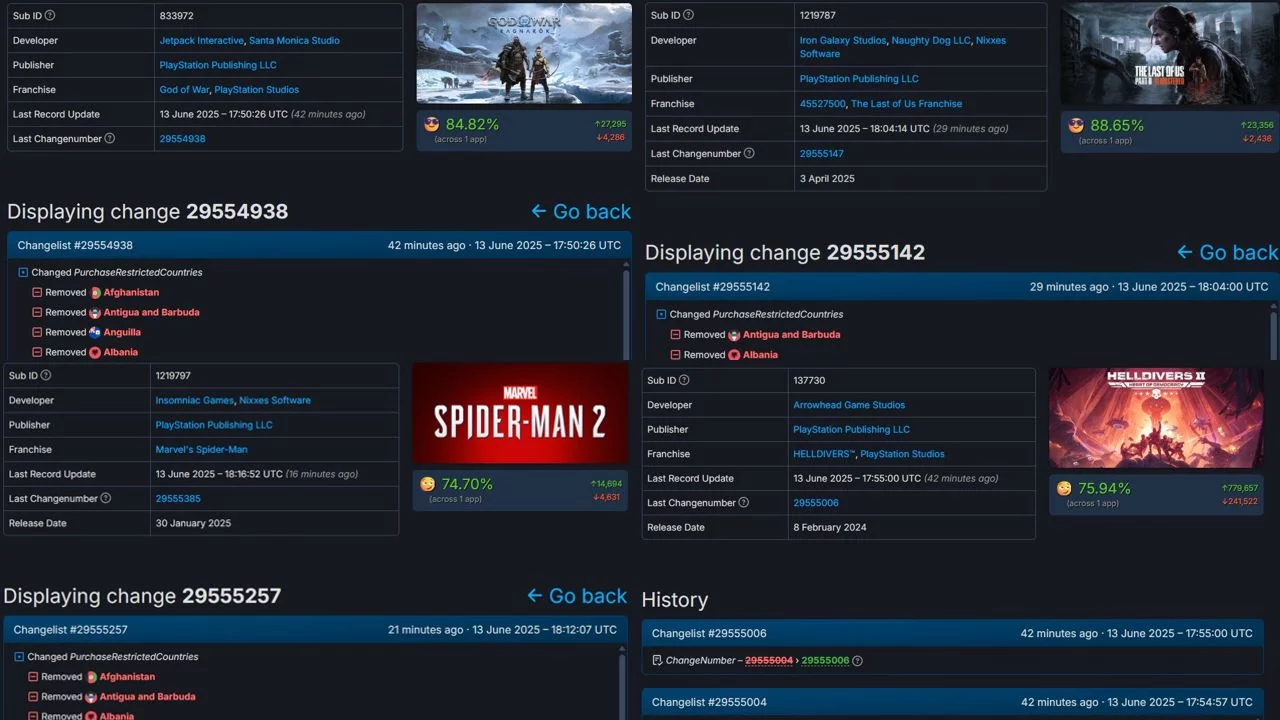1280x720 pixels.
Task: Click Antigua and Barbuda flag in changelist #29555142
Action: click(734, 335)
